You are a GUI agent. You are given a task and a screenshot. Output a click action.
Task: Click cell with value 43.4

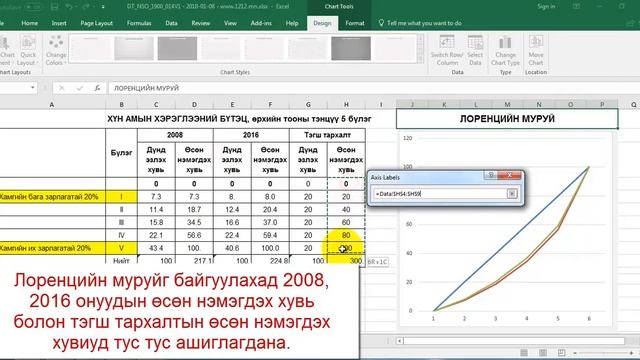[x=156, y=248]
